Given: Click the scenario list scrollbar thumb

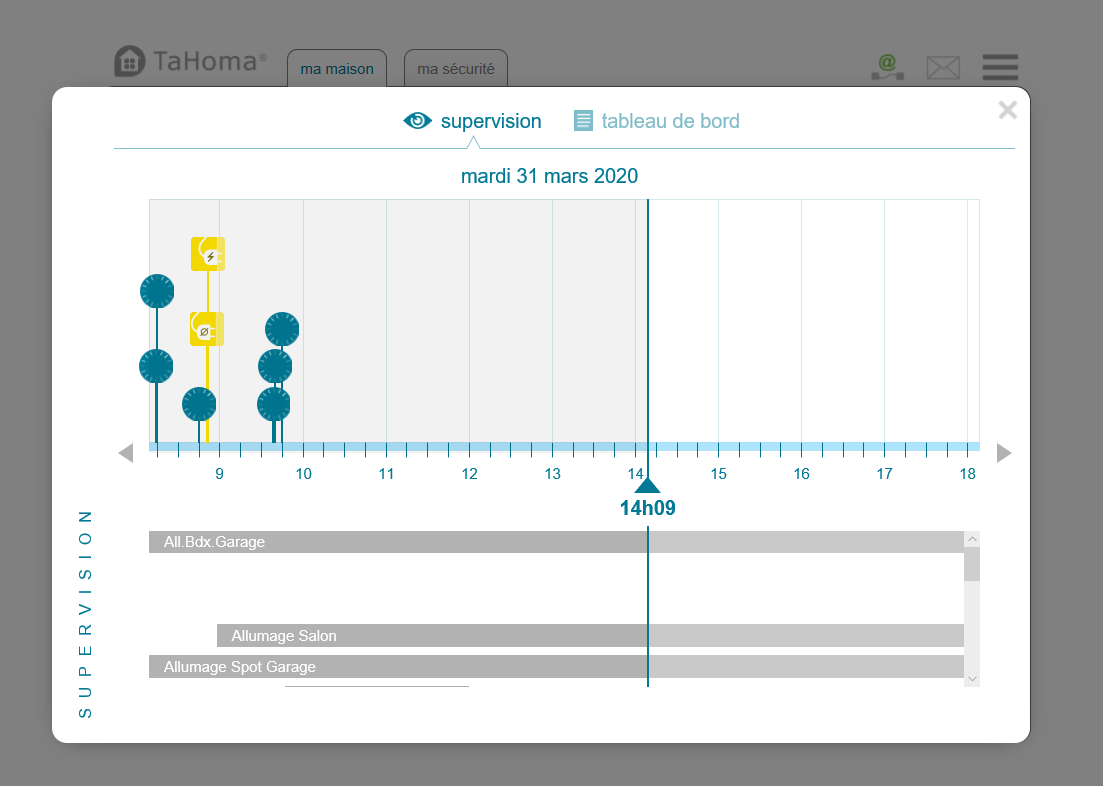Looking at the screenshot, I should click(x=972, y=564).
